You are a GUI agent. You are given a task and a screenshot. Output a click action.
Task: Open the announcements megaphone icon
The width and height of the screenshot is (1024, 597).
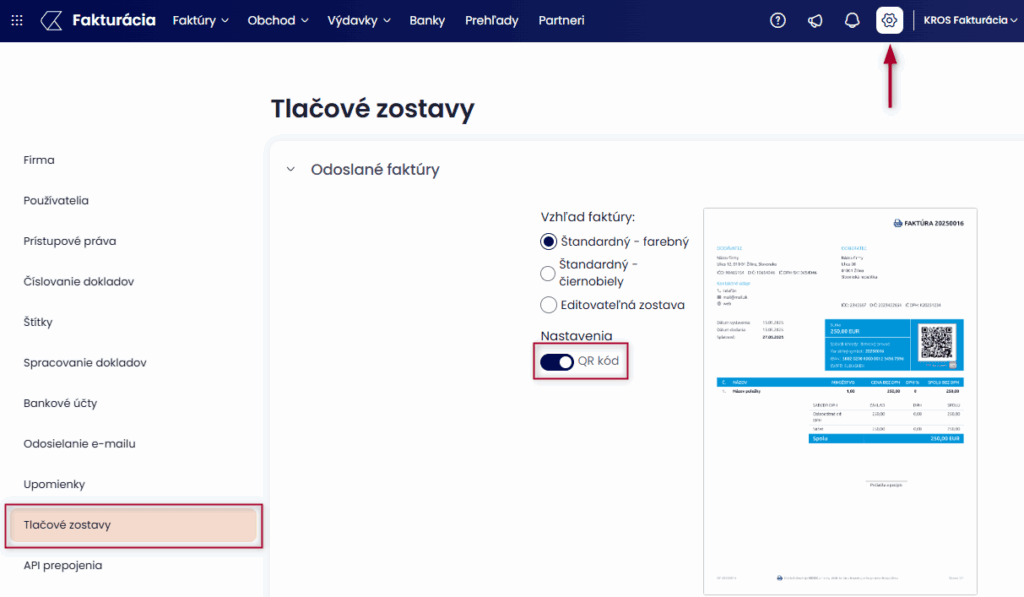815,20
